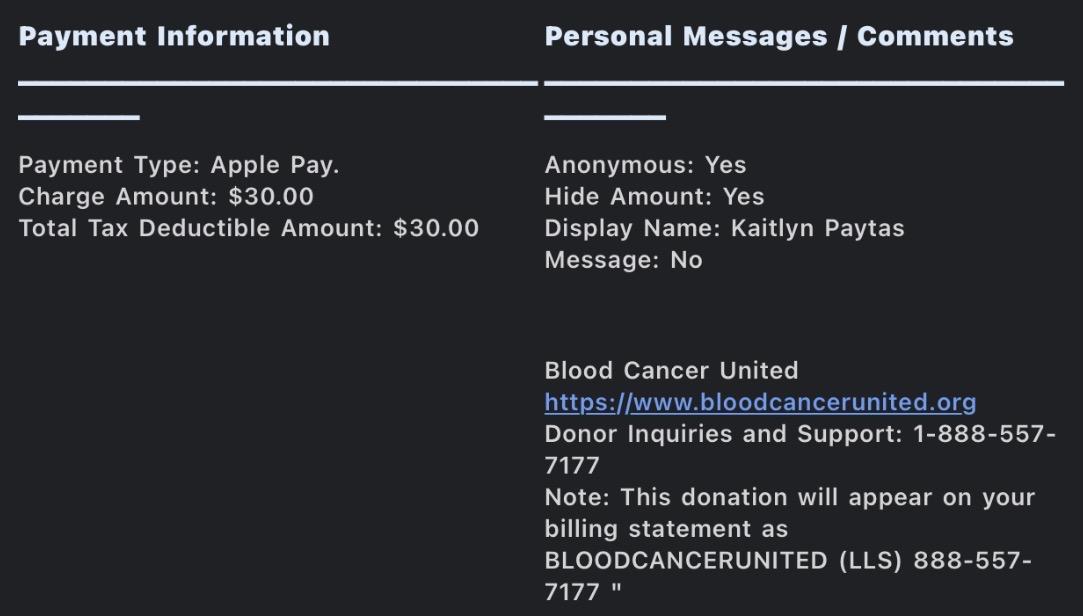
Task: Click the trailing 7177 digits at bottom
Action: [571, 593]
